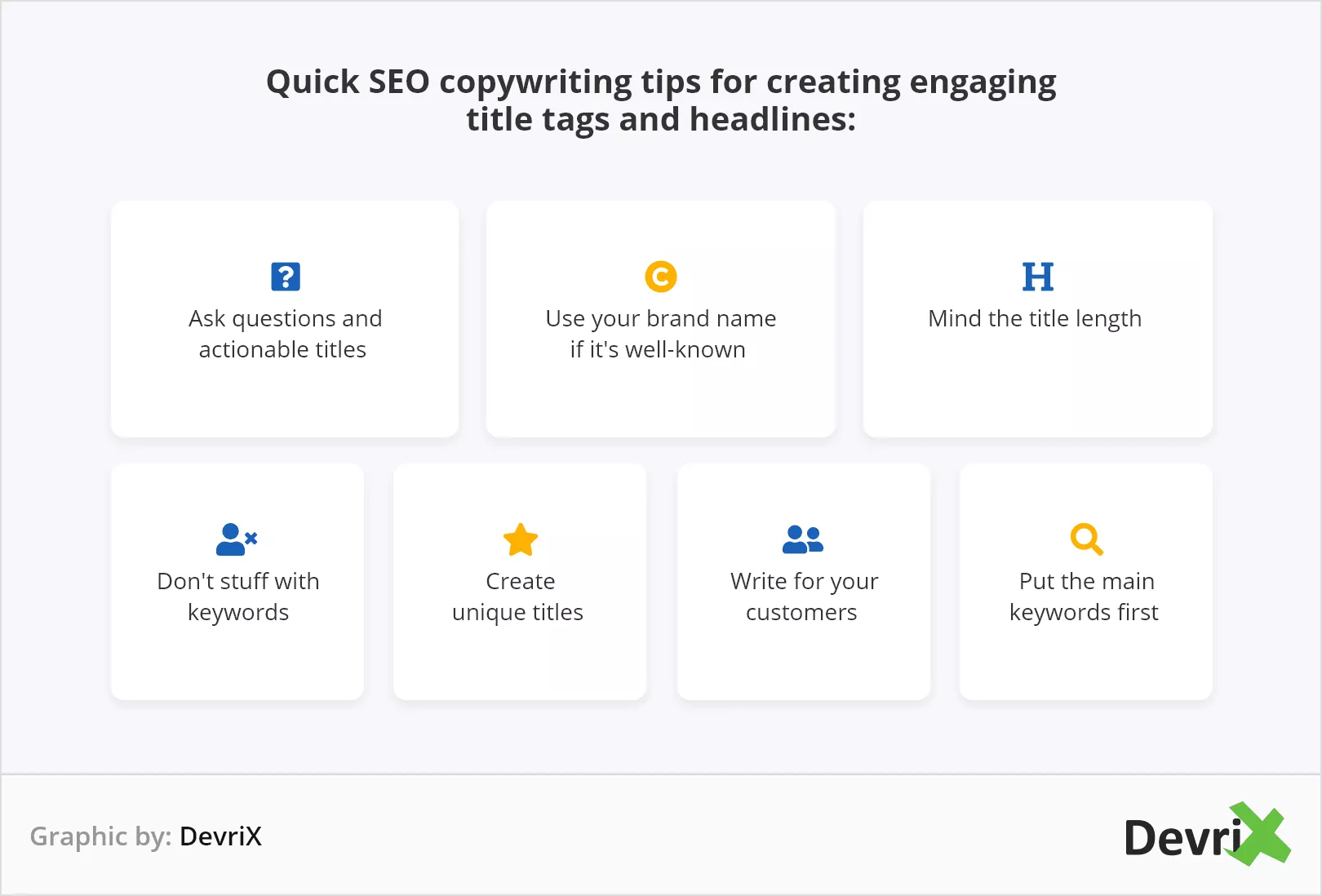Click the black Devri wordmark in the footer
1322x896 pixels.
[1182, 837]
